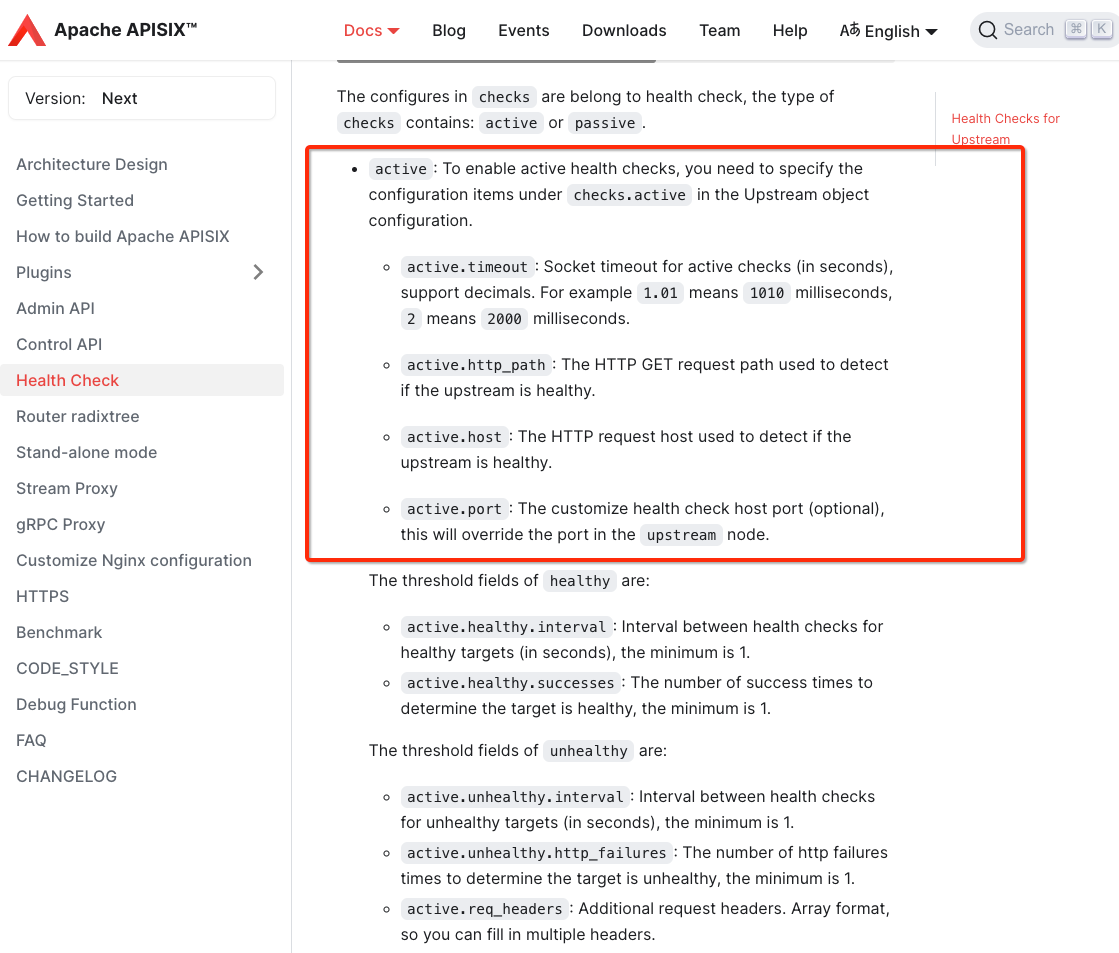Click the Search input field

point(1043,30)
